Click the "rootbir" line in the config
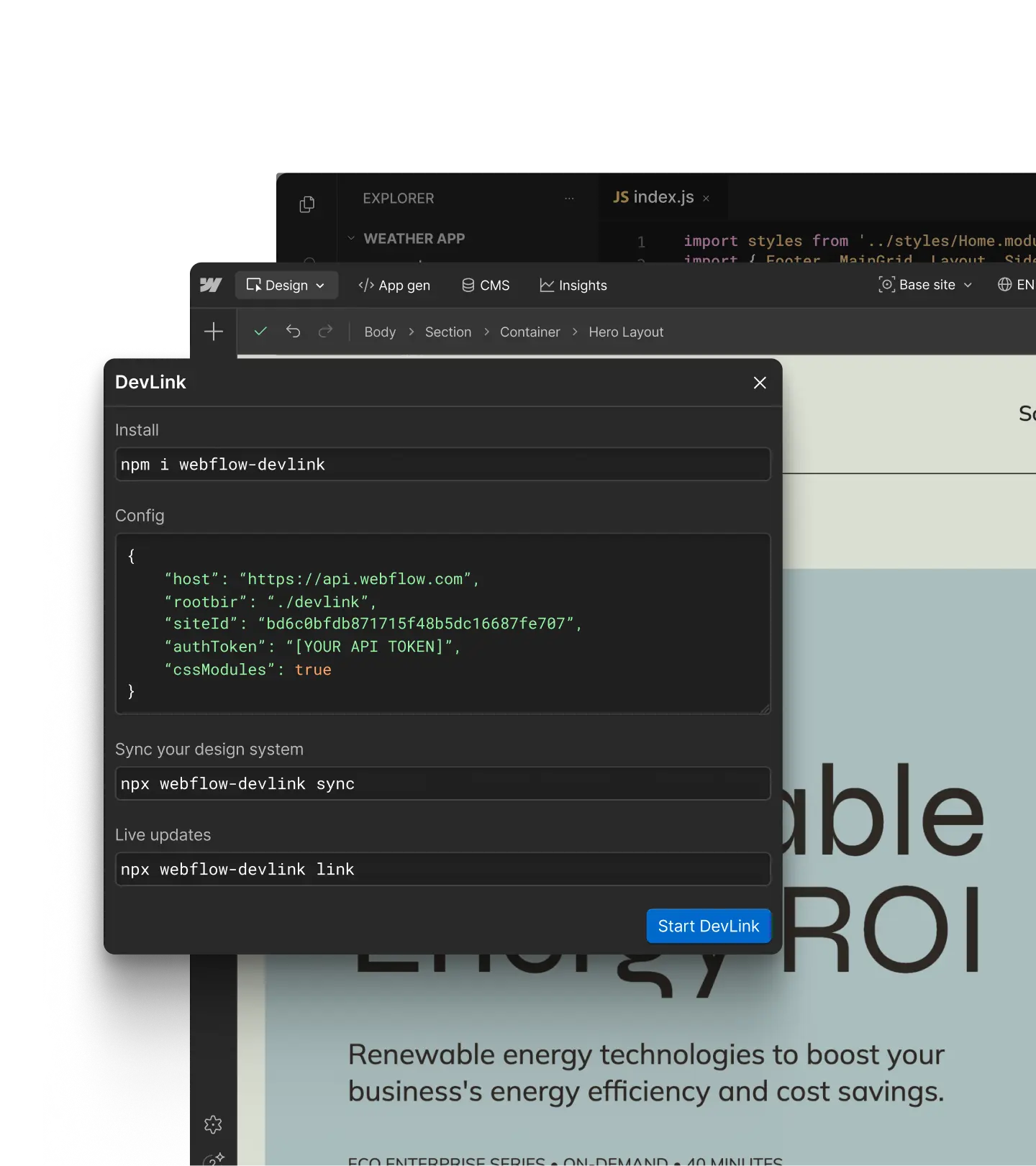The width and height of the screenshot is (1036, 1166). 271,602
